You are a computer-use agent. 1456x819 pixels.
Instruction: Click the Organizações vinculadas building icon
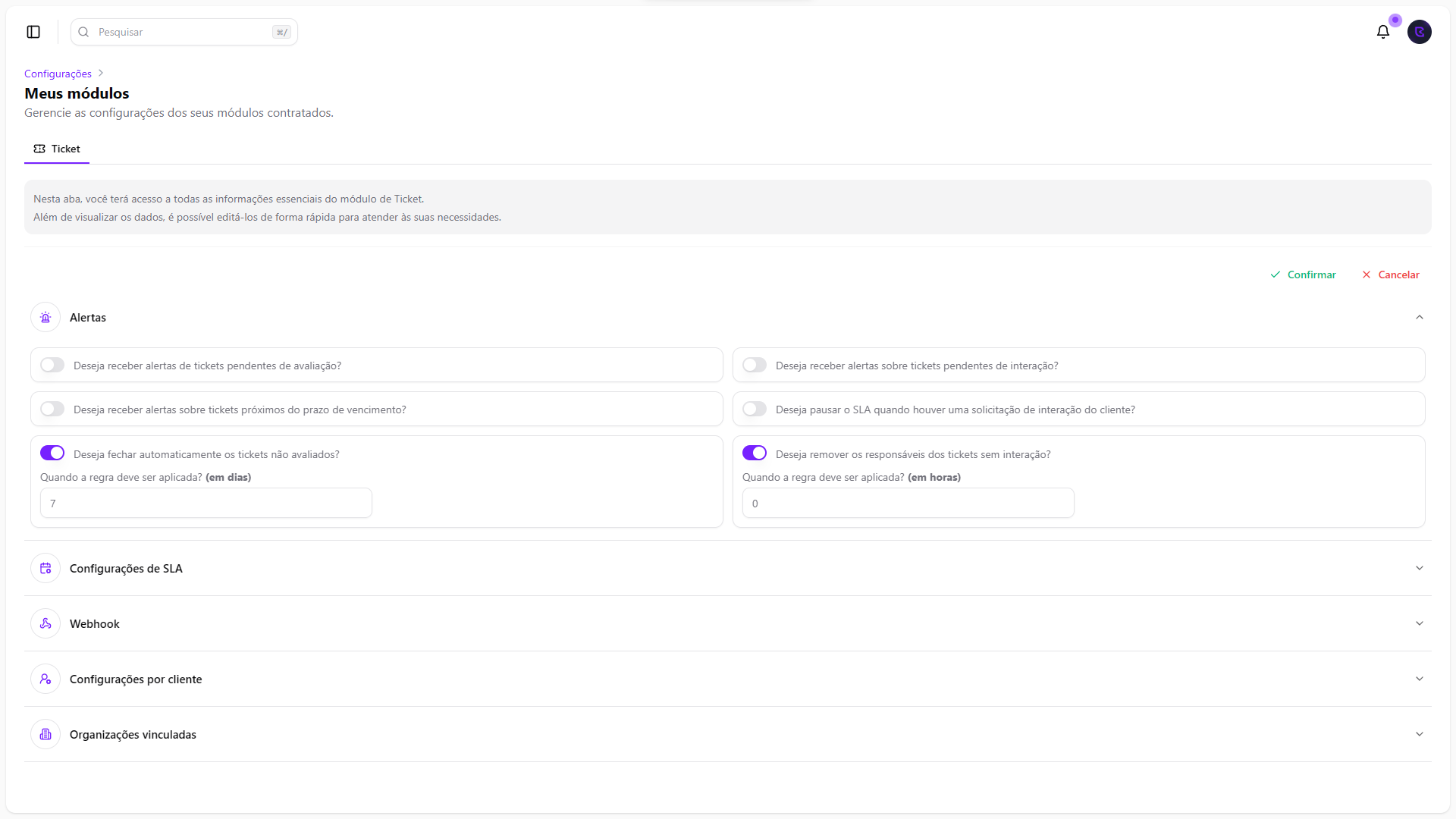click(45, 735)
